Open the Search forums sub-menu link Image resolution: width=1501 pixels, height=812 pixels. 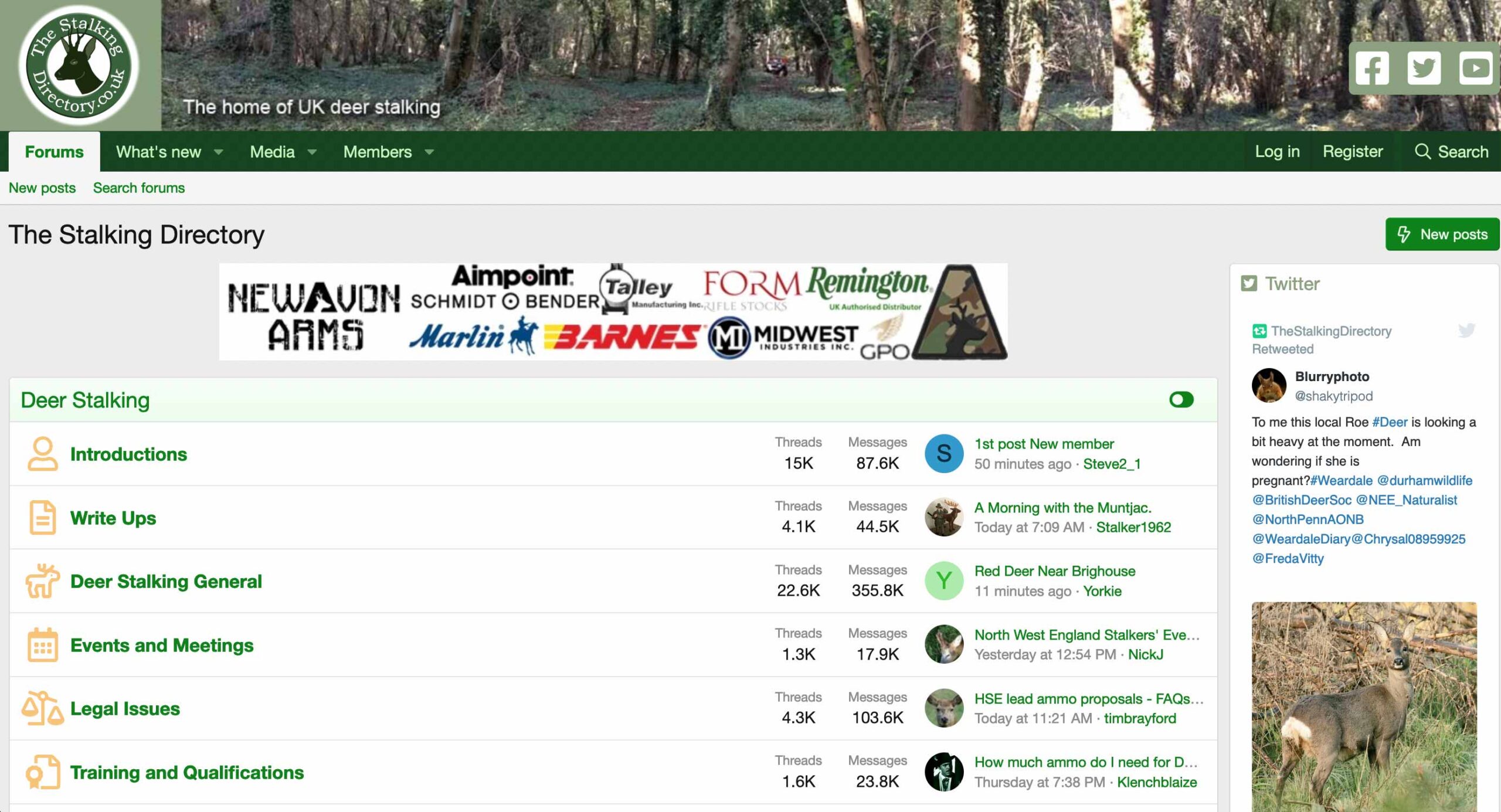coord(138,188)
